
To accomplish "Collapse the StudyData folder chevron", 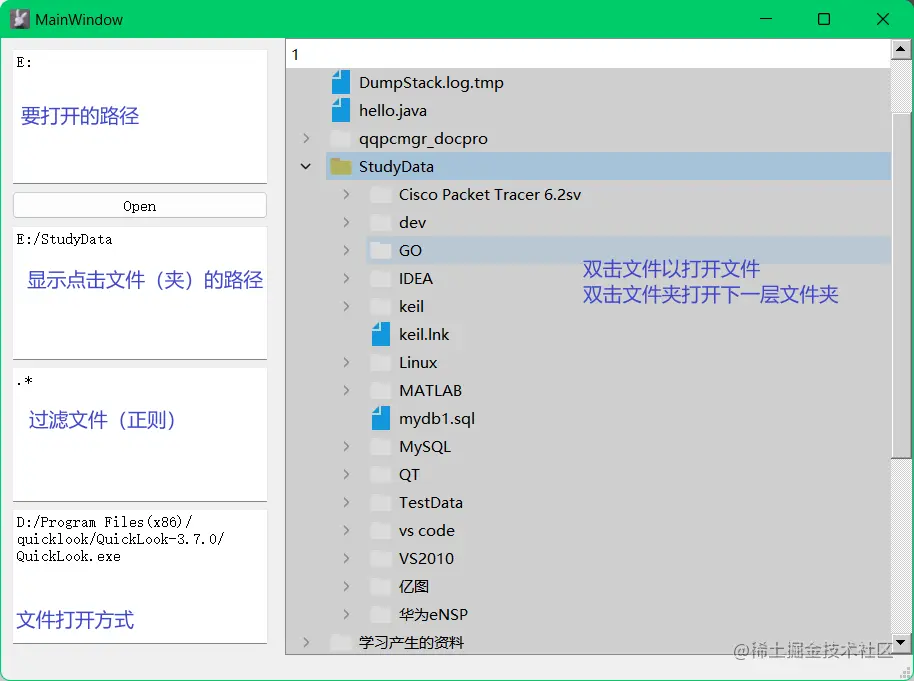I will click(x=306, y=167).
